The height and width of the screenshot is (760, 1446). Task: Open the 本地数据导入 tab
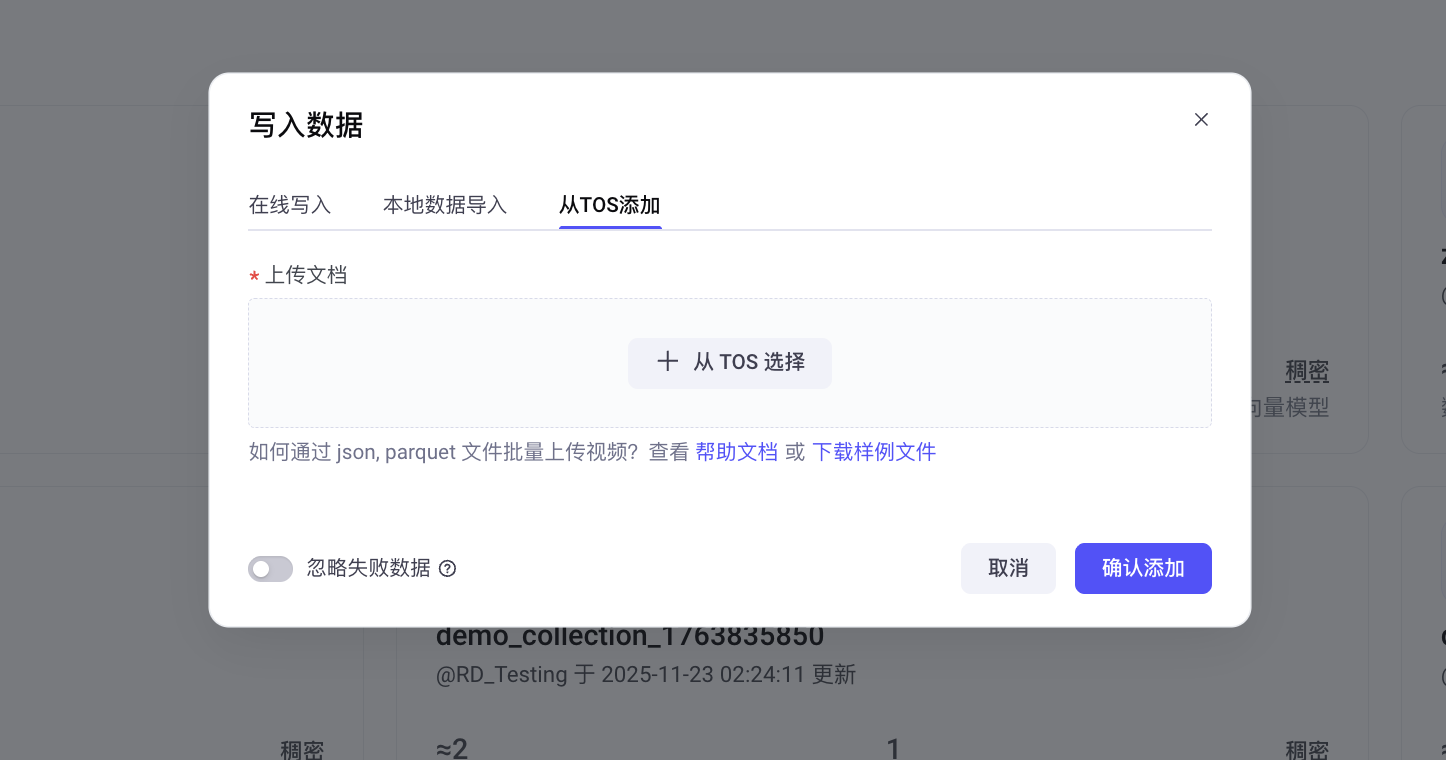tap(445, 205)
